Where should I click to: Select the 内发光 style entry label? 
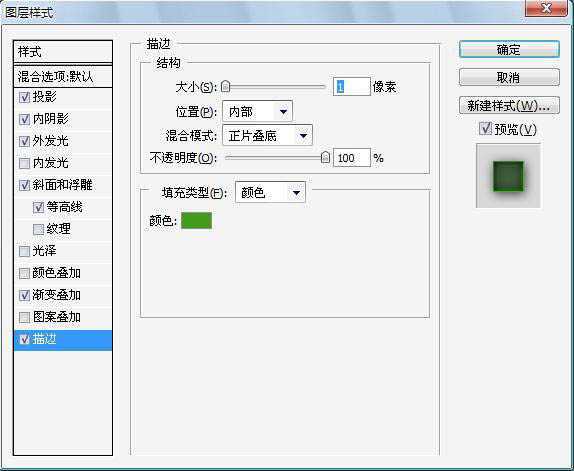click(51, 163)
